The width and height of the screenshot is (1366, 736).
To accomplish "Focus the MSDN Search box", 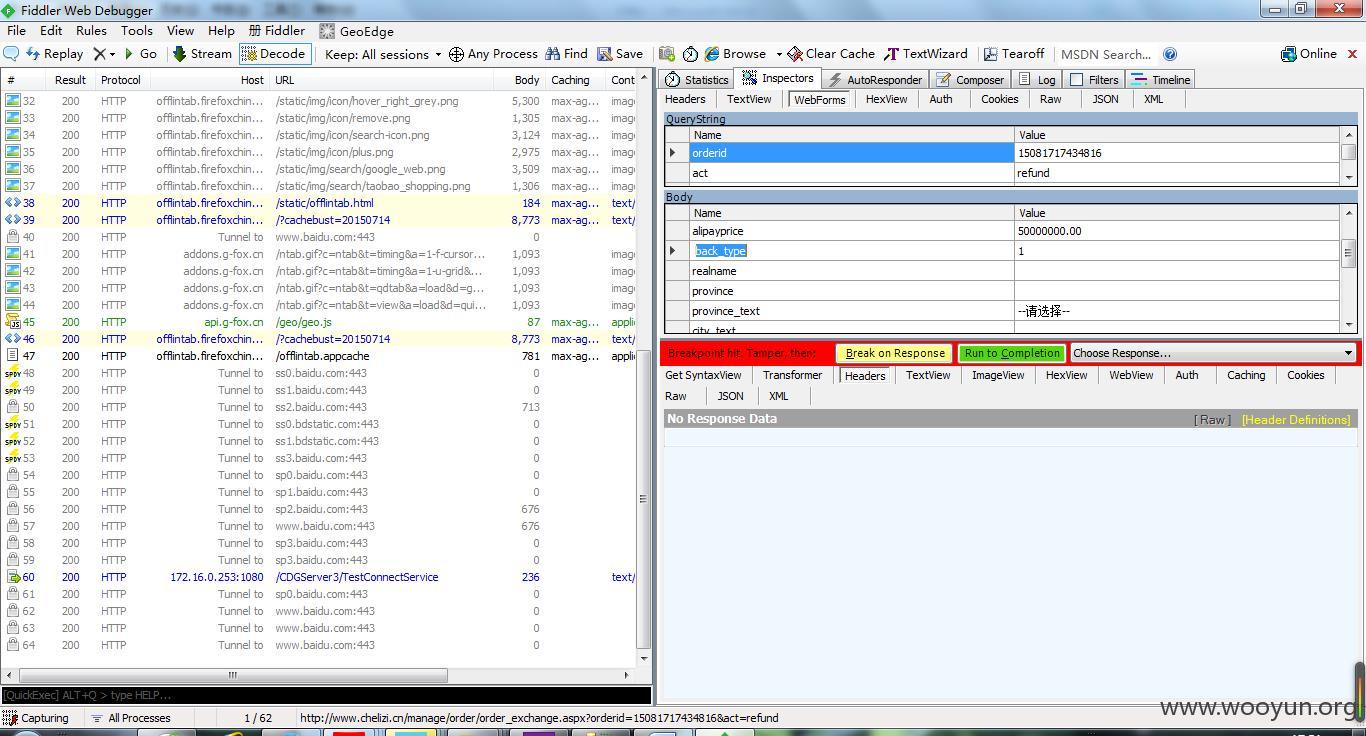I will click(x=1107, y=54).
